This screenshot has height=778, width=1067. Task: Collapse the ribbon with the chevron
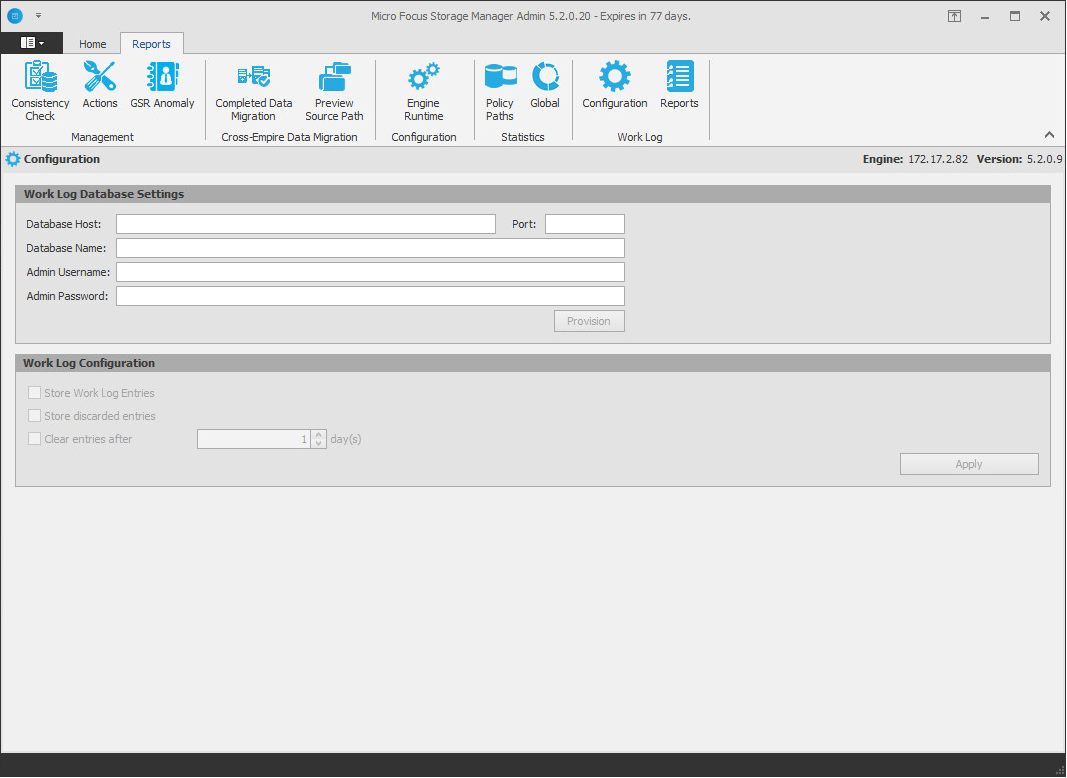tap(1049, 135)
